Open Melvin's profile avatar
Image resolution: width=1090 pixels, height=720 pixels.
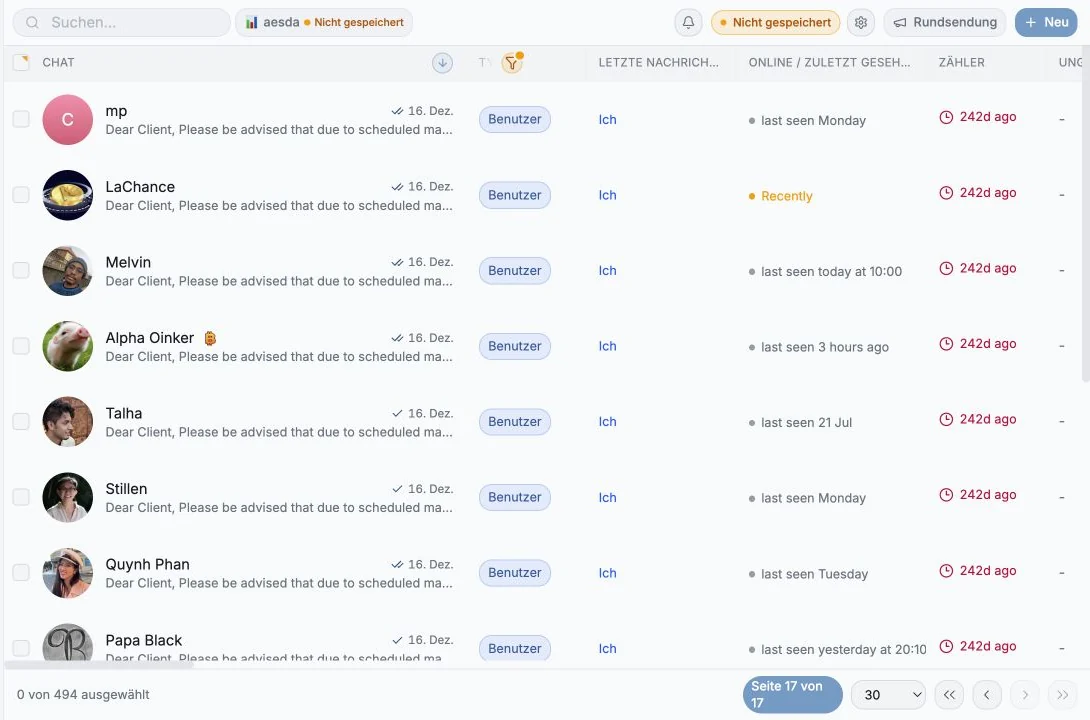67,270
